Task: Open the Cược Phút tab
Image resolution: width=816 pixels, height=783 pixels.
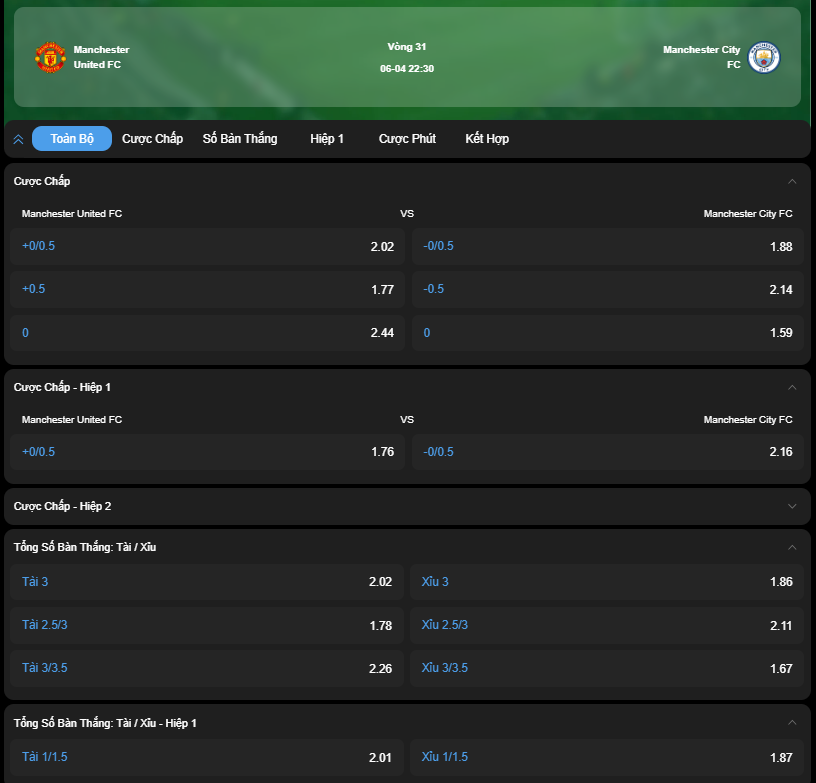Action: pyautogui.click(x=407, y=138)
